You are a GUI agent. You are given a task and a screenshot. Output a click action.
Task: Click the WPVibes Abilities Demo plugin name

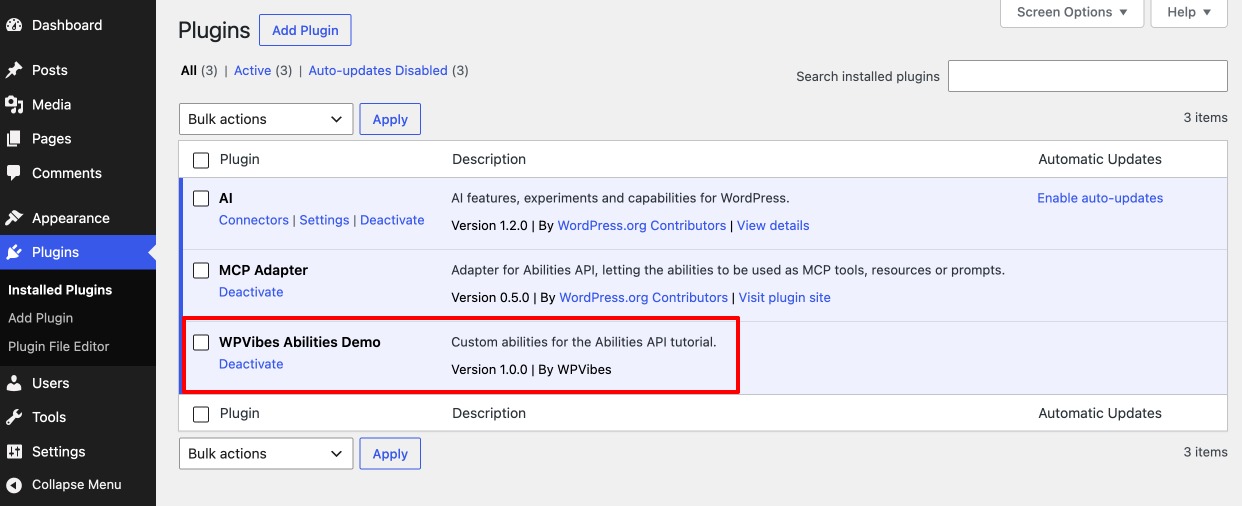[300, 342]
